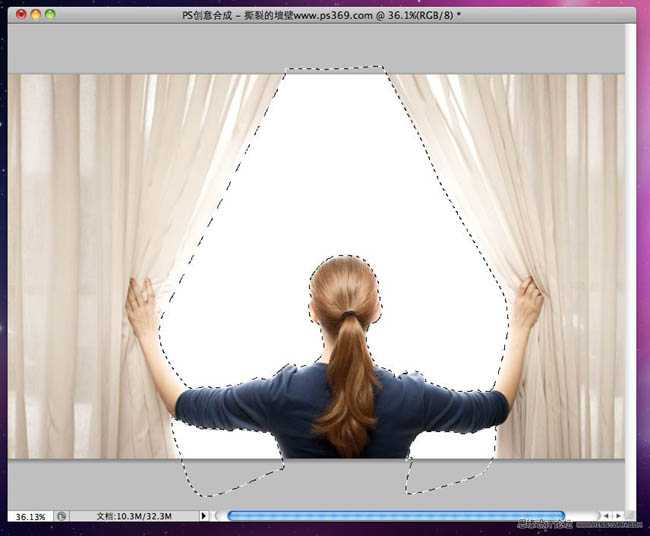The height and width of the screenshot is (536, 650).
Task: Open the status bar options arrow menu
Action: tap(204, 516)
